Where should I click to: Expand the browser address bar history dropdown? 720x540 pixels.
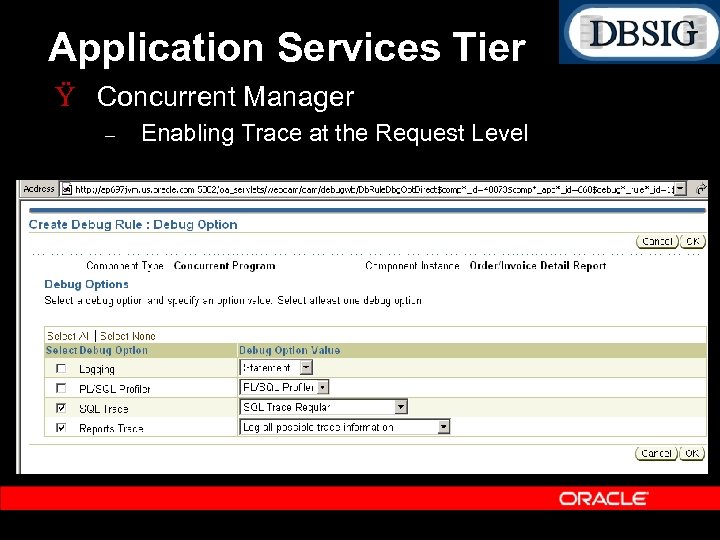click(x=681, y=189)
